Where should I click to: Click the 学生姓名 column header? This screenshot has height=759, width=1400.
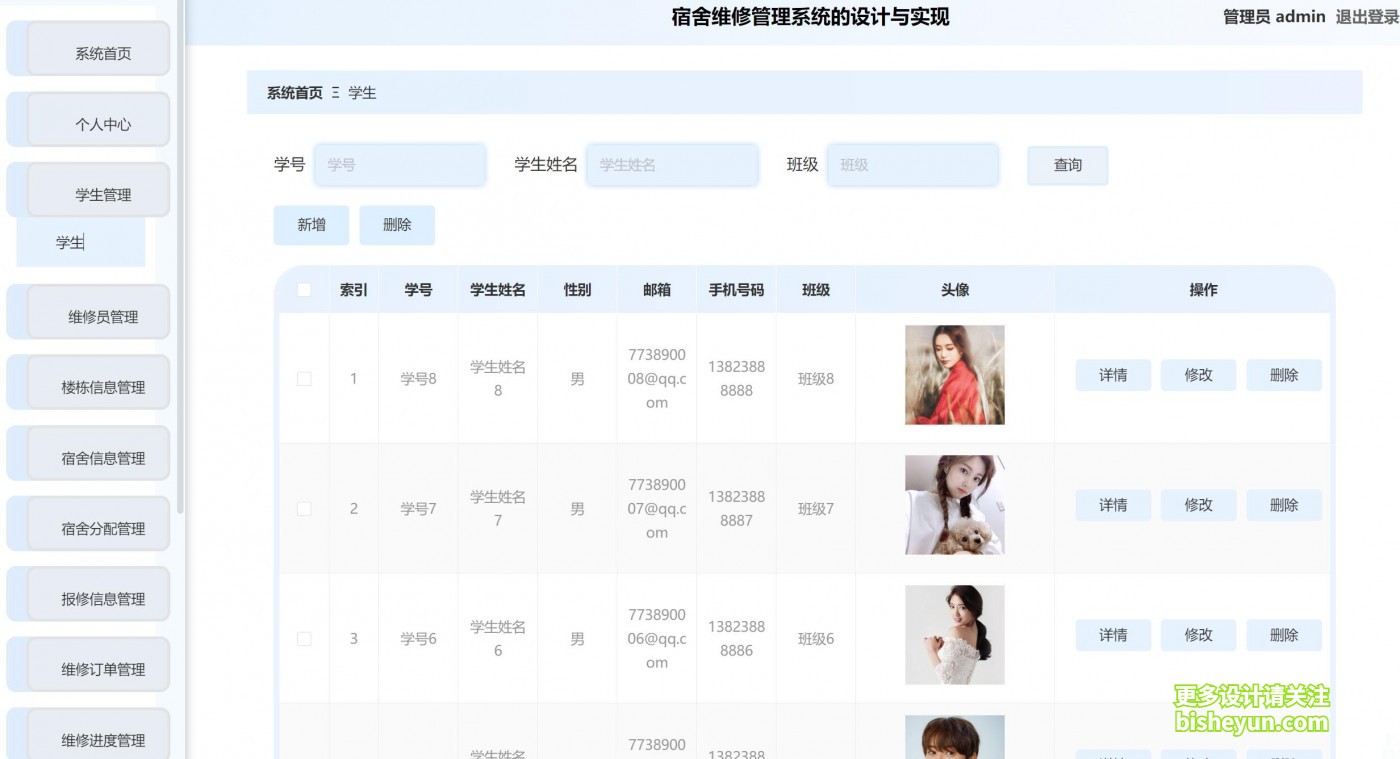click(498, 290)
